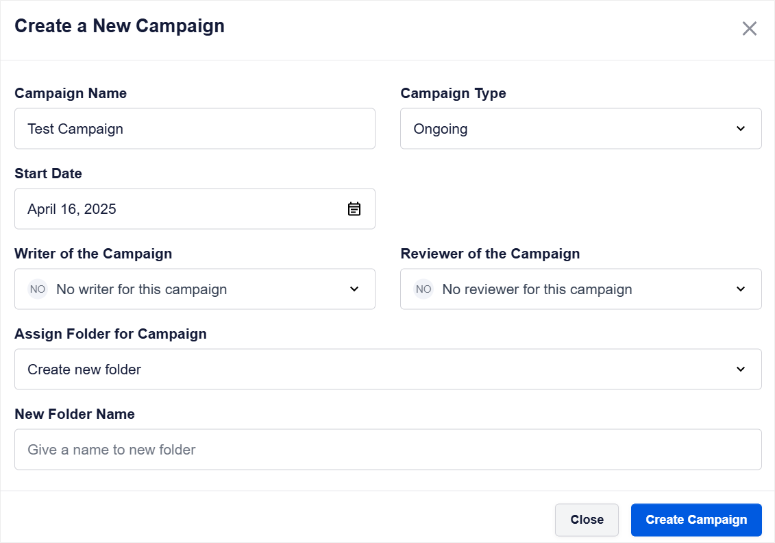
Task: Click the chevron arrow in the reviewer selector
Action: tap(740, 289)
